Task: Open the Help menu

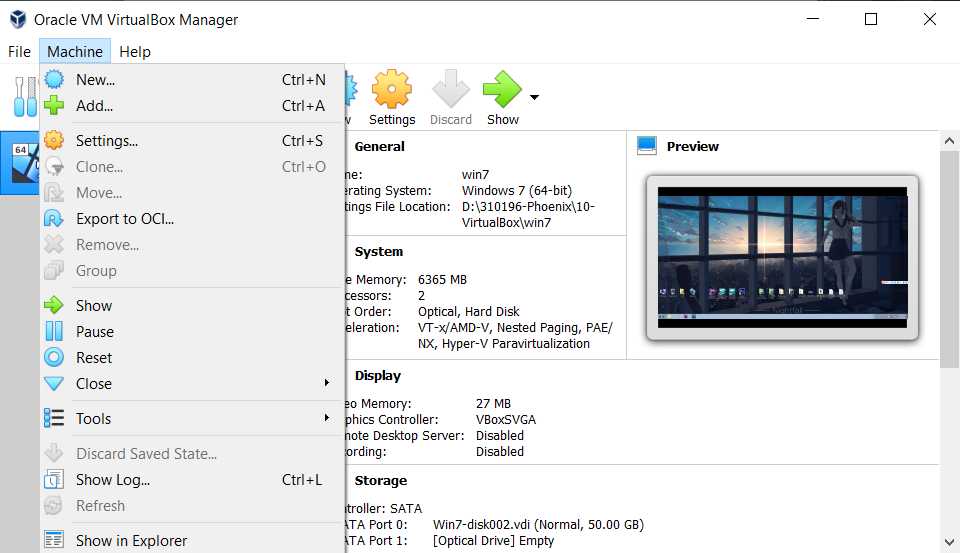Action: 135,51
